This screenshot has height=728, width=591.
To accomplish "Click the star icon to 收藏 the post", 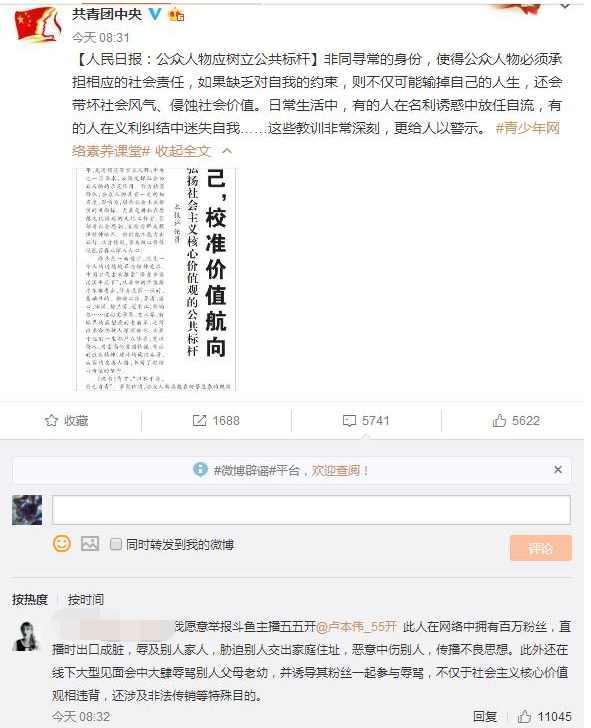I will pyautogui.click(x=51, y=421).
